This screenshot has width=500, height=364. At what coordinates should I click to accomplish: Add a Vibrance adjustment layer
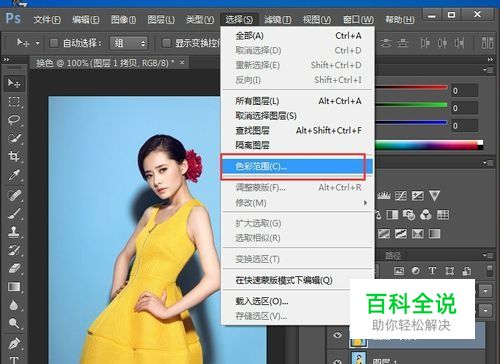434,196
